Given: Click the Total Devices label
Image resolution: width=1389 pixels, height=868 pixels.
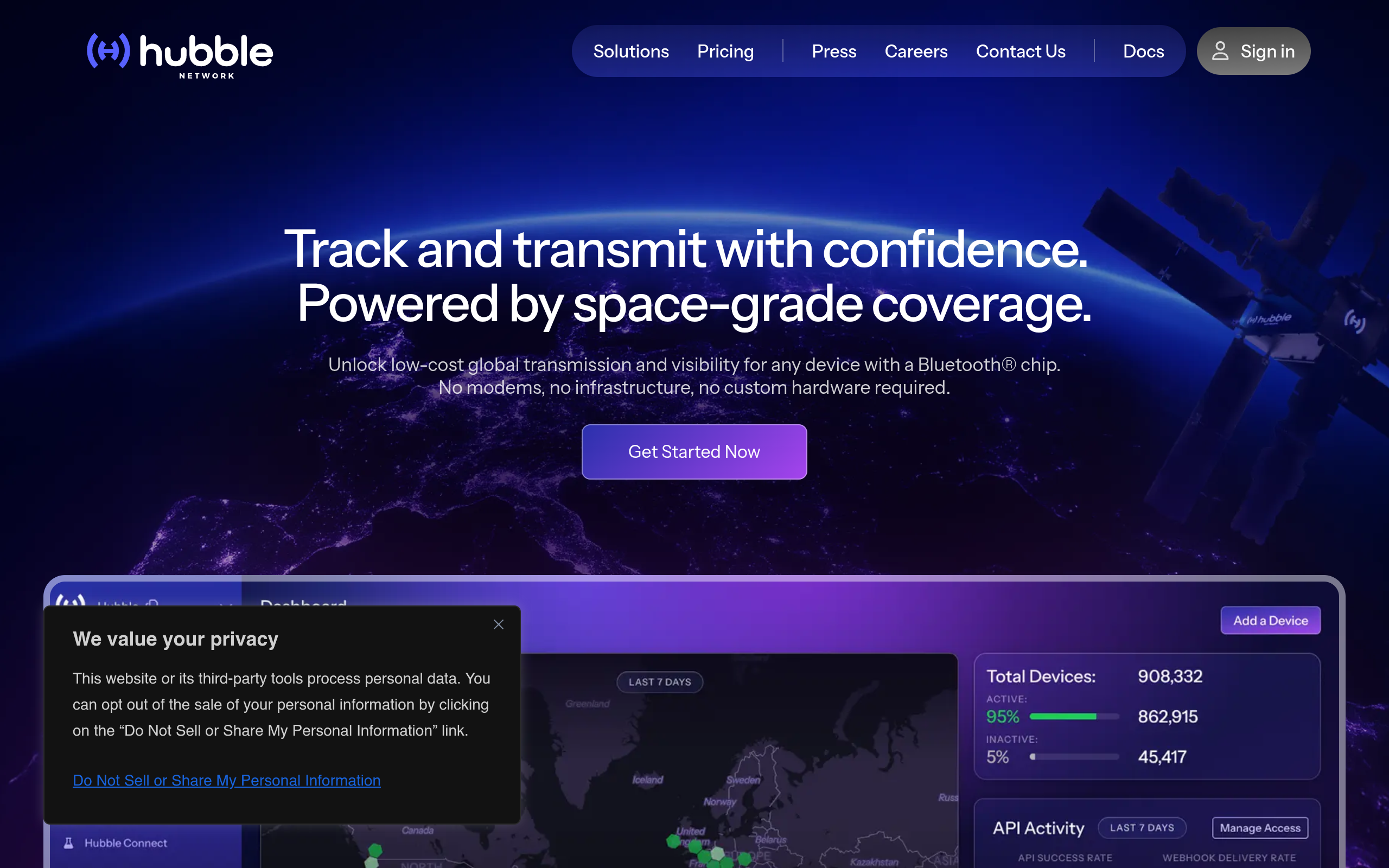Looking at the screenshot, I should pyautogui.click(x=1041, y=676).
